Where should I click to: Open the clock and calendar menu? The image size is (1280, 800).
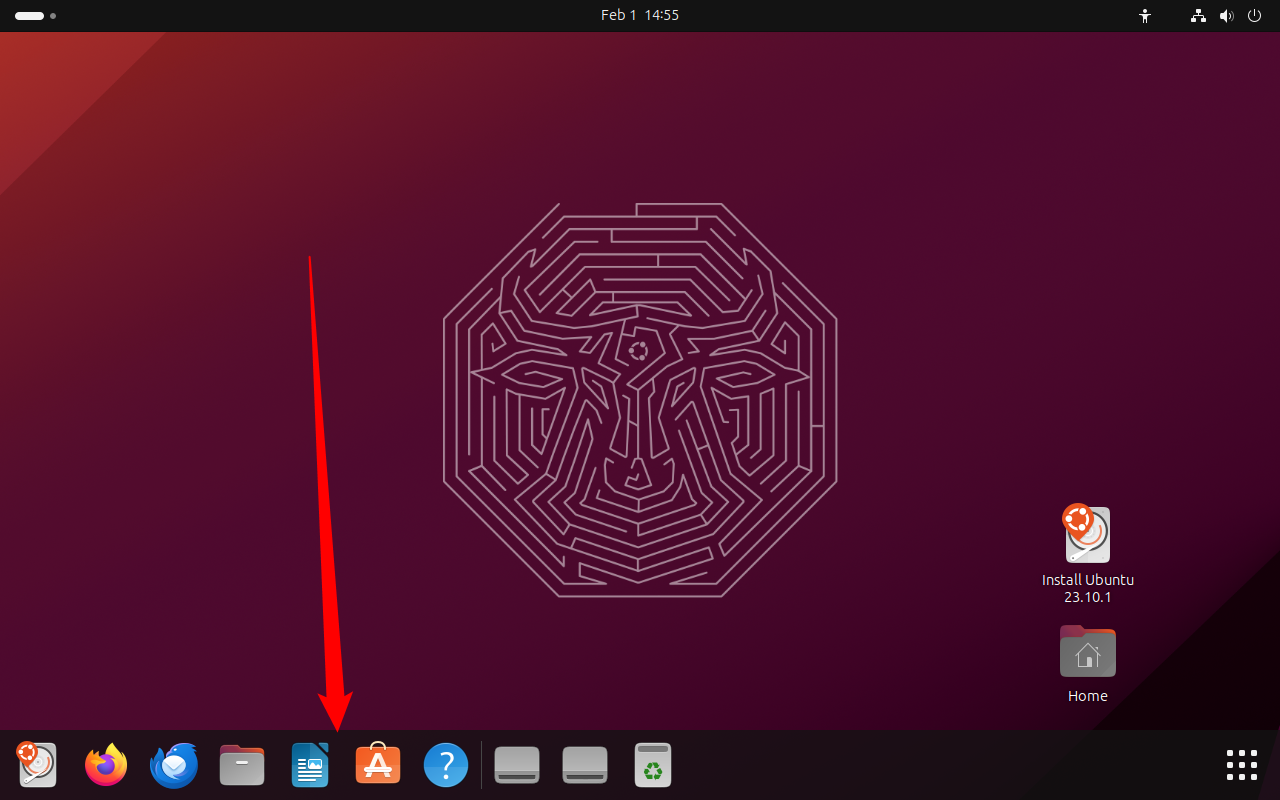(640, 15)
